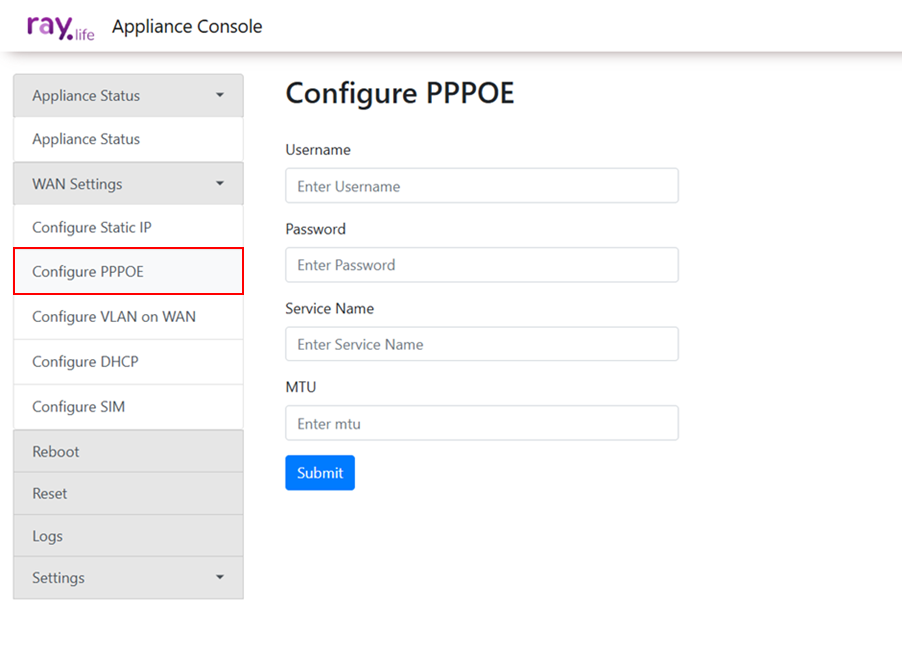This screenshot has width=903, height=660.
Task: Click into the Password field
Action: [x=481, y=265]
